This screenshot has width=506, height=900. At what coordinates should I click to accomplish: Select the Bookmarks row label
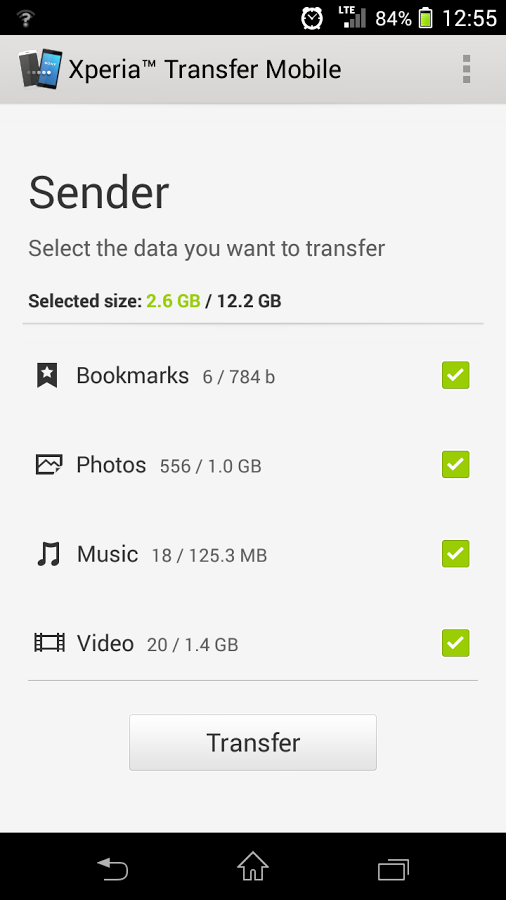coord(133,375)
